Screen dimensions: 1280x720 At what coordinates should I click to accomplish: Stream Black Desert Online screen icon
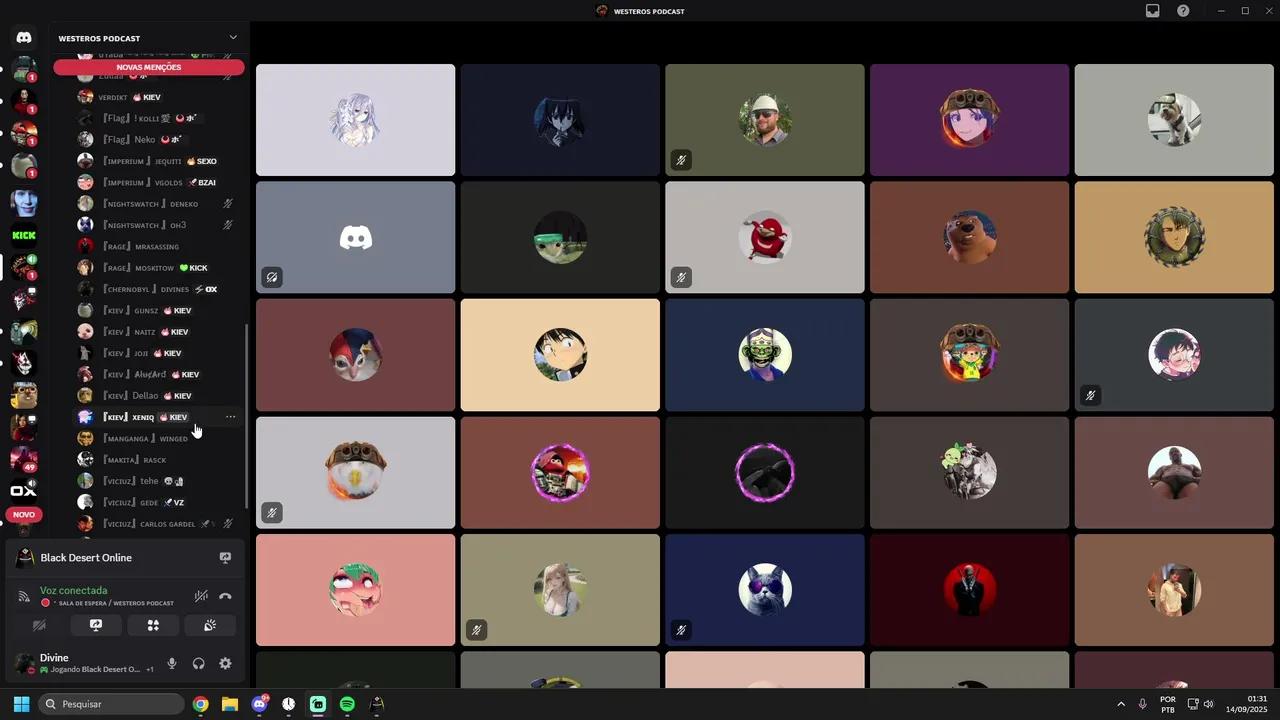coord(225,558)
